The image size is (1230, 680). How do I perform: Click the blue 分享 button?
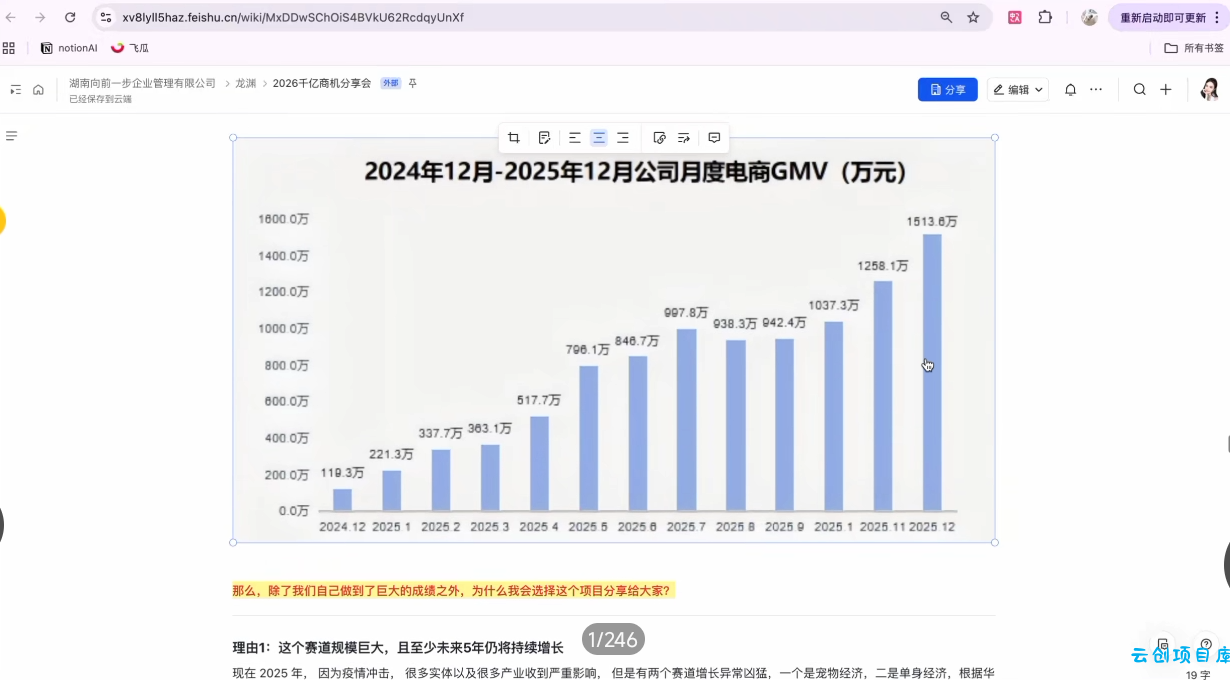947,90
